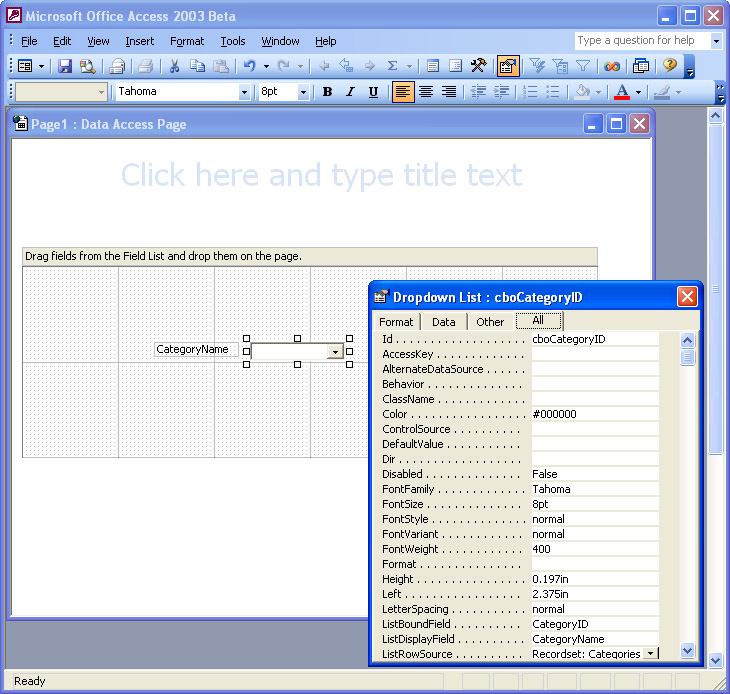Toggle Bold formatting
This screenshot has height=694, width=730.
[327, 92]
